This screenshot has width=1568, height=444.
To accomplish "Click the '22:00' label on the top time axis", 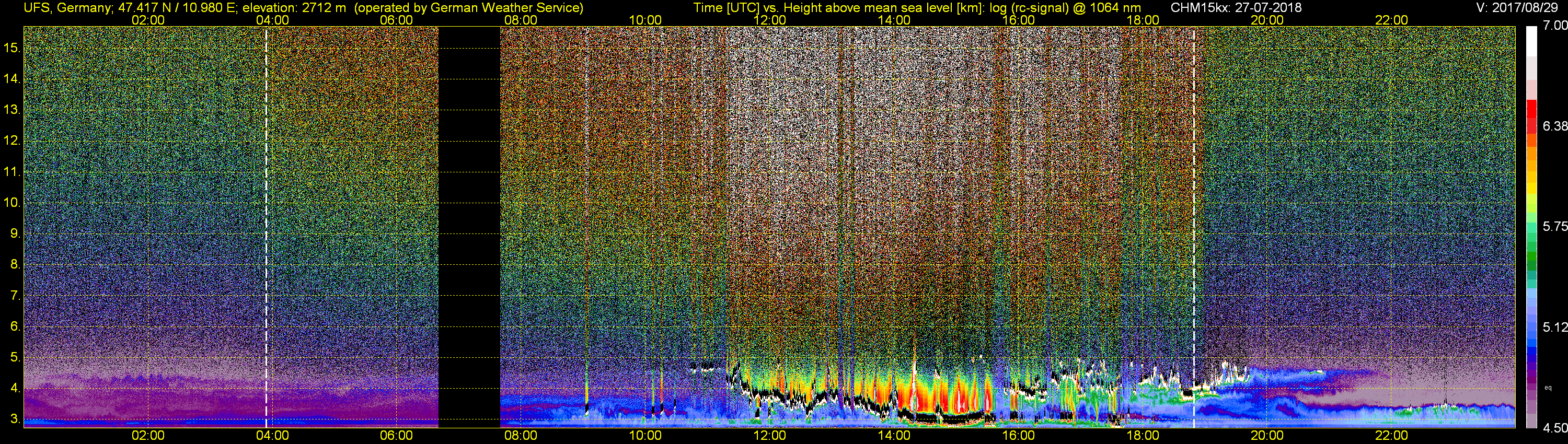I will click(x=1391, y=20).
